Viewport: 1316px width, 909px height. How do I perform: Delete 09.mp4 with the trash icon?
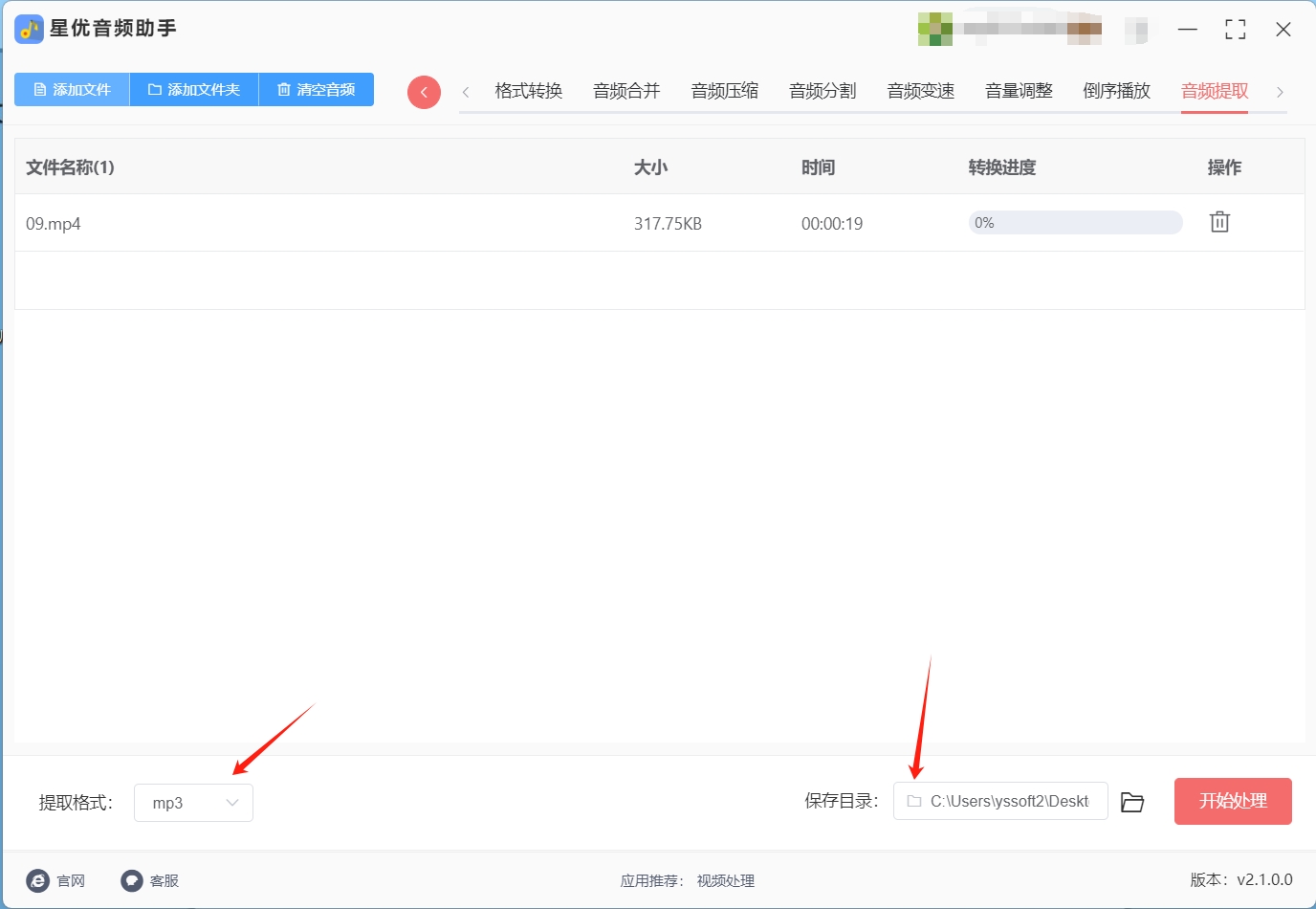(x=1219, y=222)
